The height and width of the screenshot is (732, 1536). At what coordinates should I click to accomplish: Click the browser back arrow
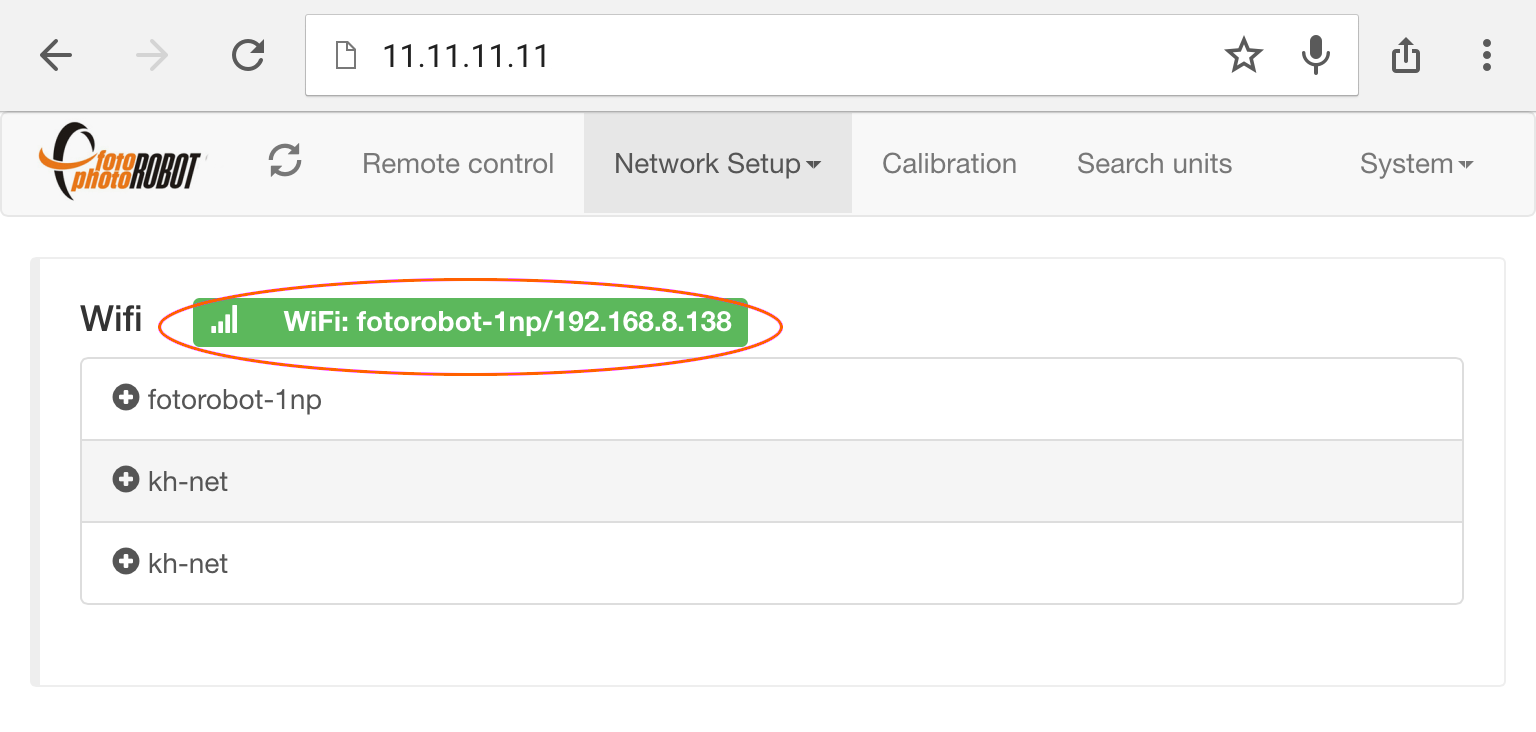[x=56, y=55]
